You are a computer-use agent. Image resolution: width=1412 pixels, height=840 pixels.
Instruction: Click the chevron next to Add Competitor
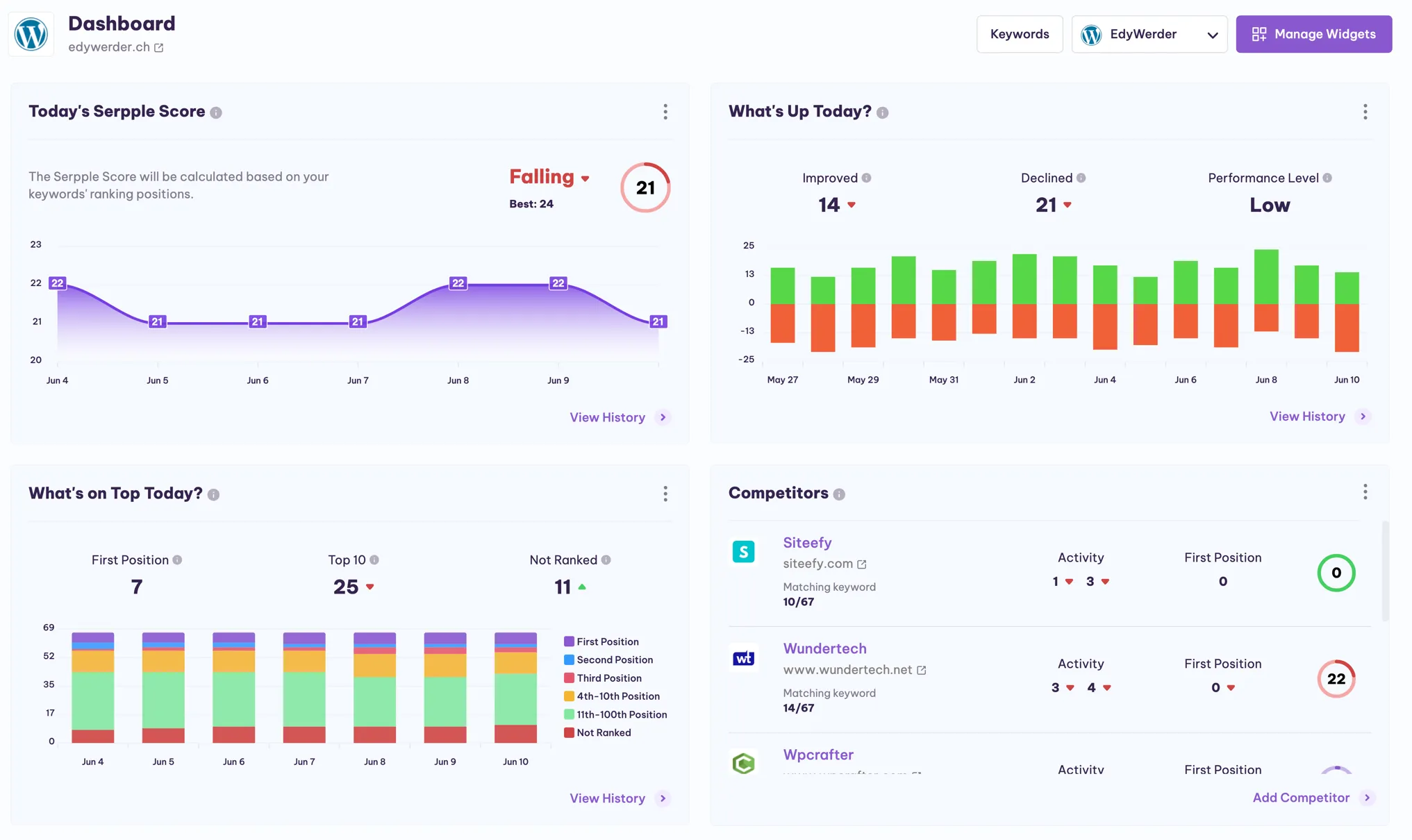pos(1368,798)
